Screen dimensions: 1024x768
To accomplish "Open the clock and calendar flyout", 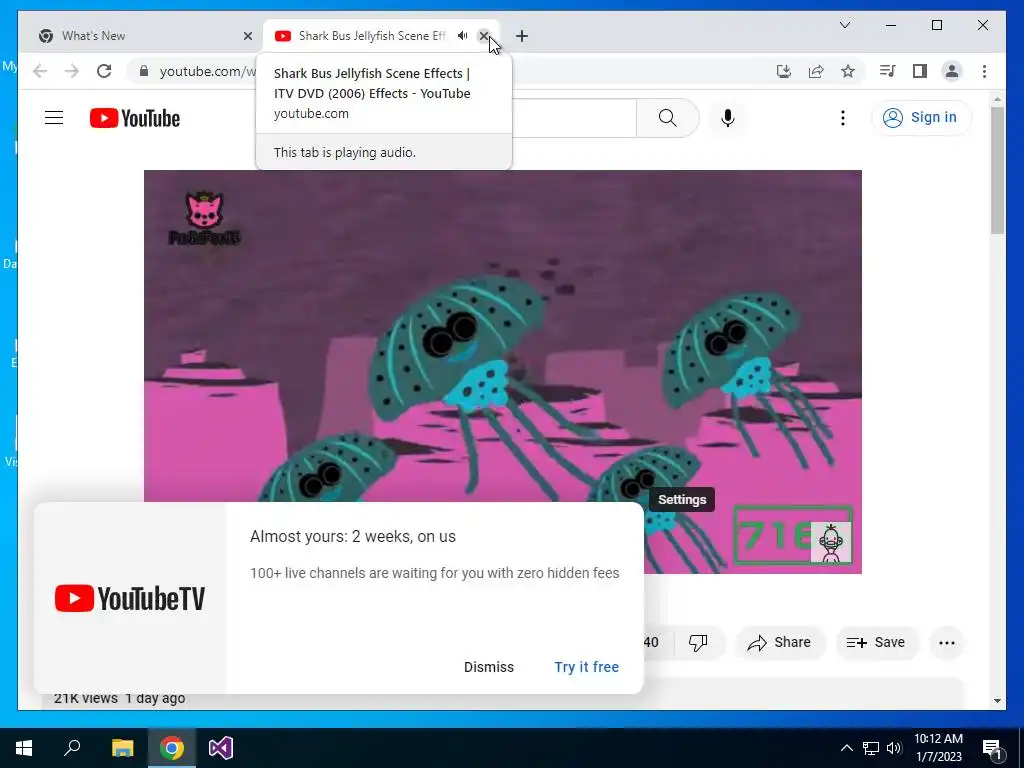I will (938, 748).
